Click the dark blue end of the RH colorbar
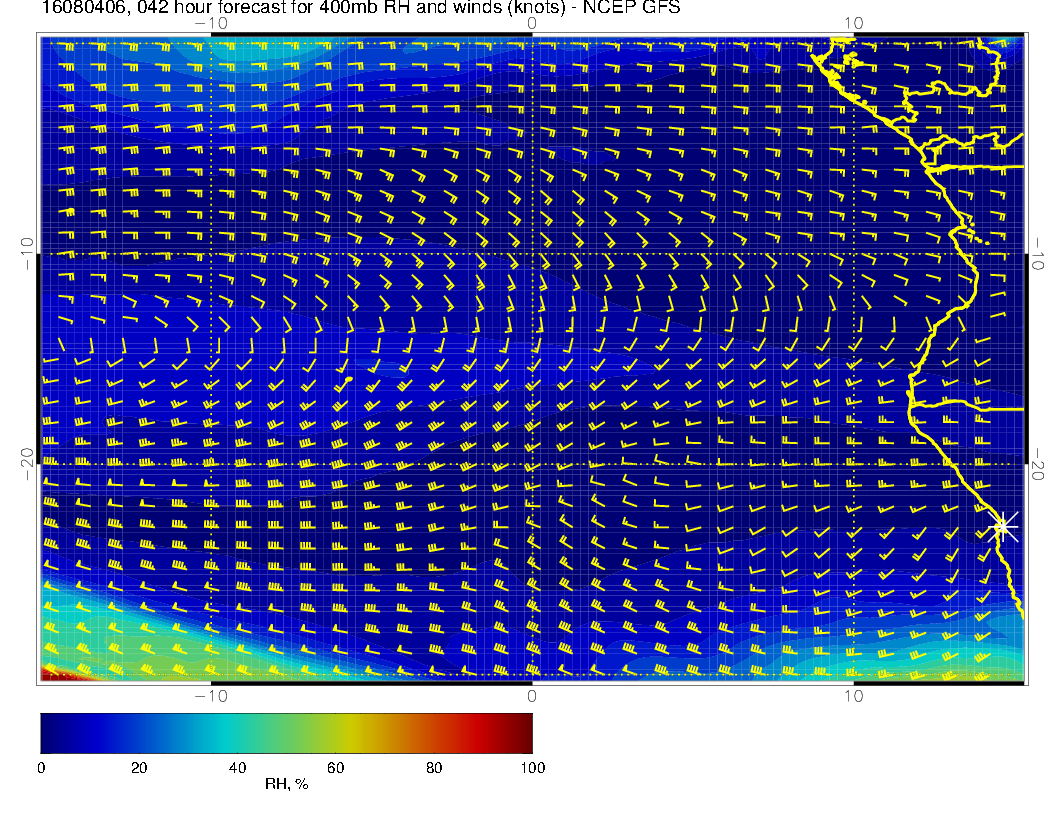This screenshot has height=816, width=1056. (x=47, y=732)
